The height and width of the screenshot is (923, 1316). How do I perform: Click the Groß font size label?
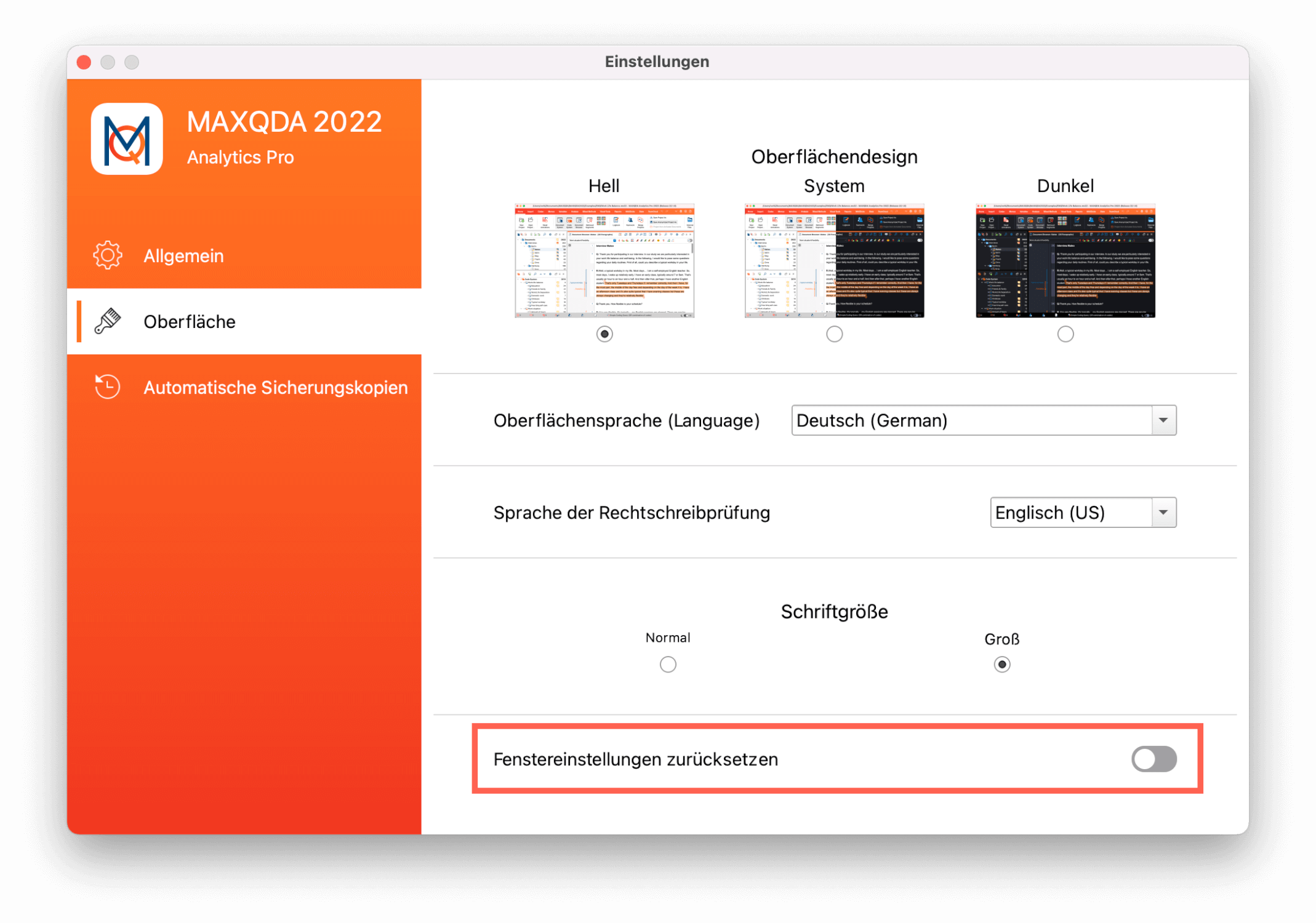coord(1001,639)
